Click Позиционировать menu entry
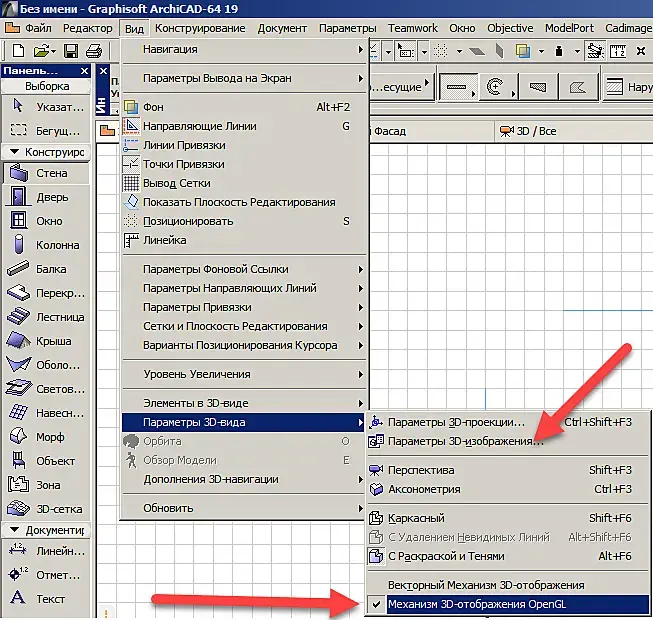653x620 pixels. (244, 221)
